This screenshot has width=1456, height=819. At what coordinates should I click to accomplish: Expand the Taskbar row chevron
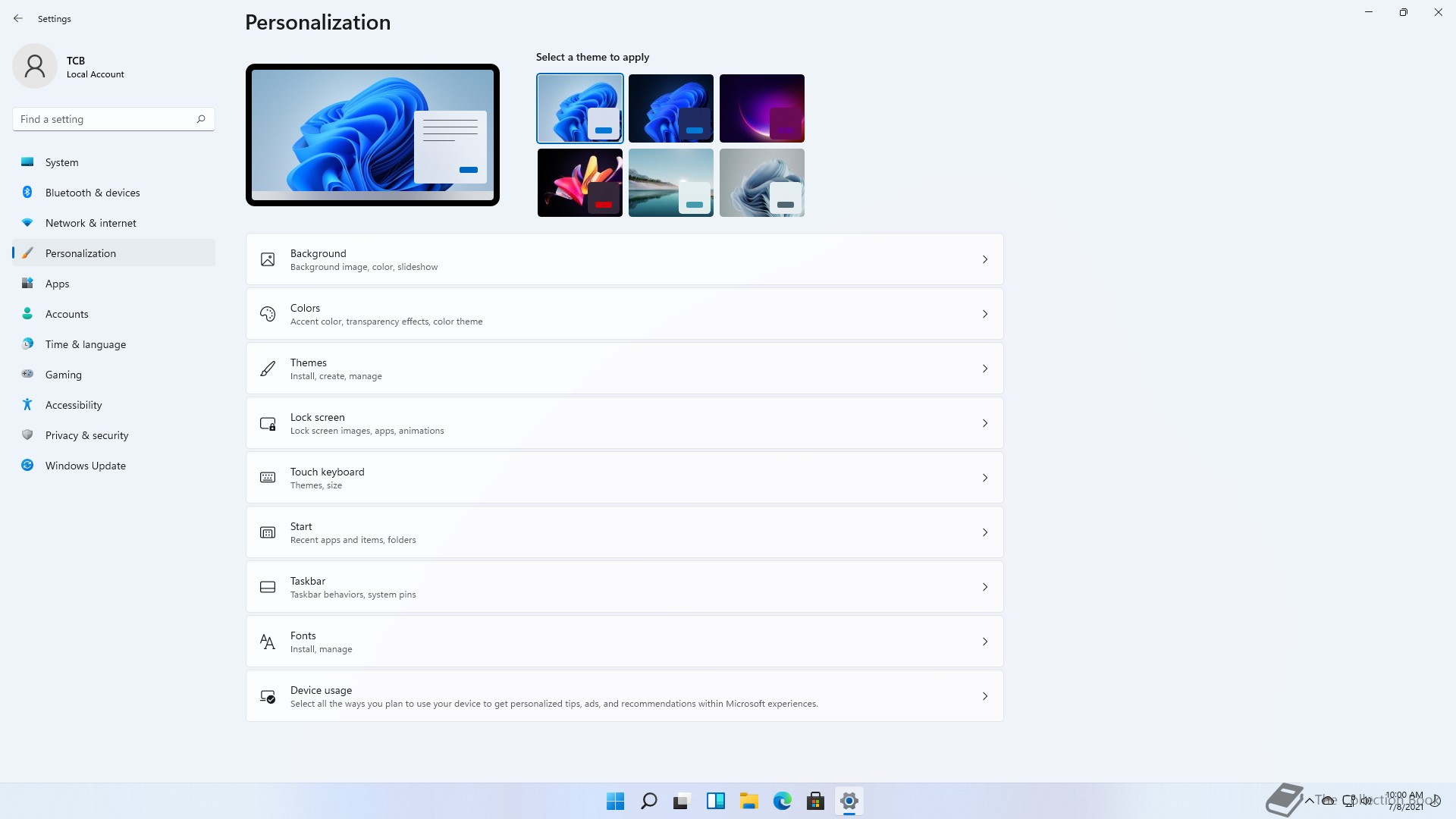985,587
